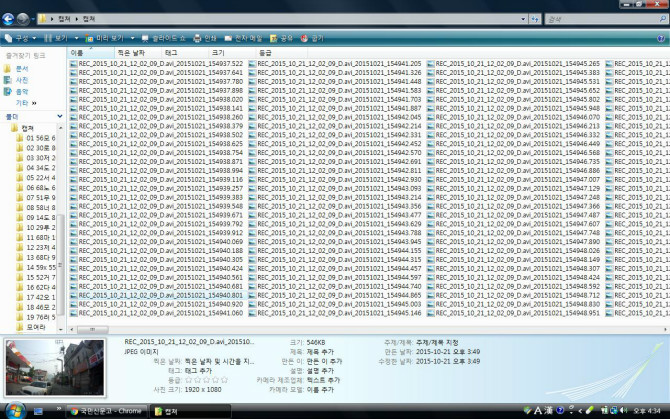Open the recent pages arrow beside the forward button
Viewport: 670px width, 419px height.
coord(33,19)
